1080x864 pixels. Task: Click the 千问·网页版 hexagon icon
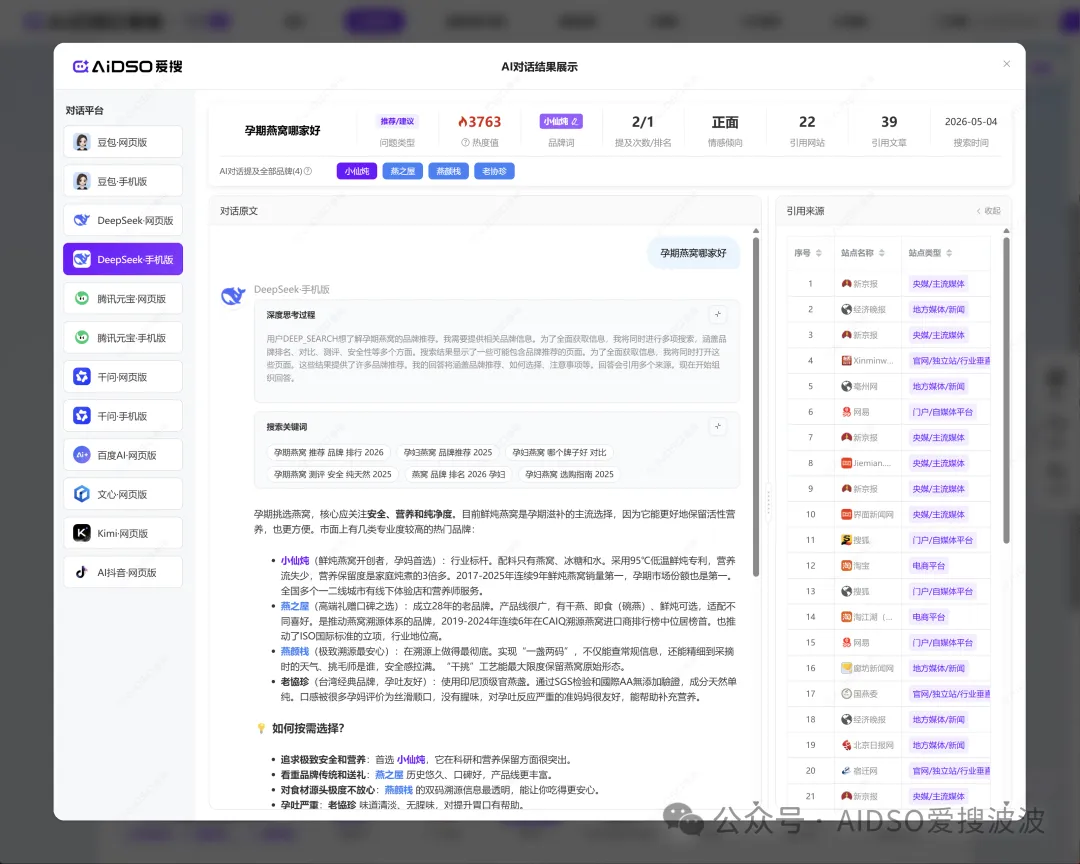82,377
